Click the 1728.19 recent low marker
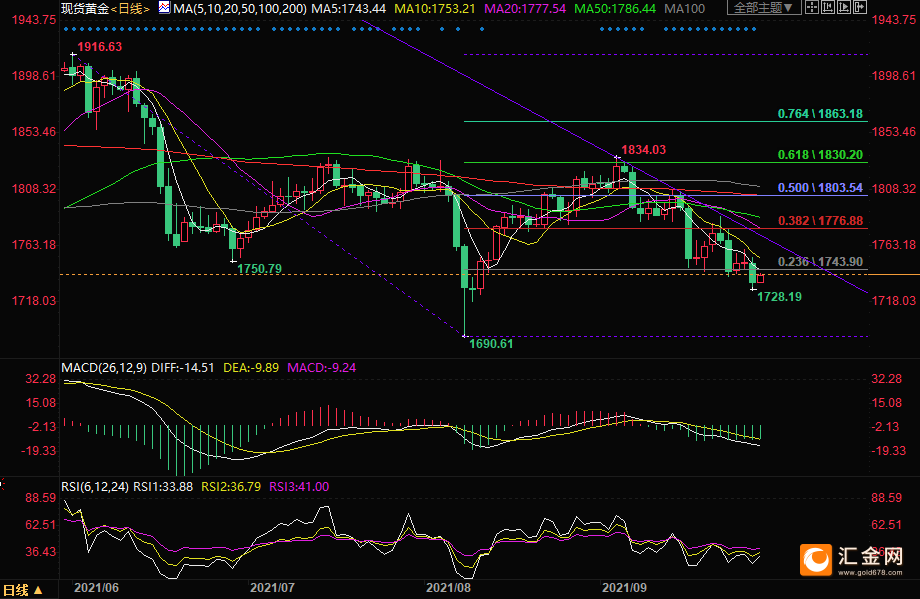The height and width of the screenshot is (599, 920). coord(779,297)
